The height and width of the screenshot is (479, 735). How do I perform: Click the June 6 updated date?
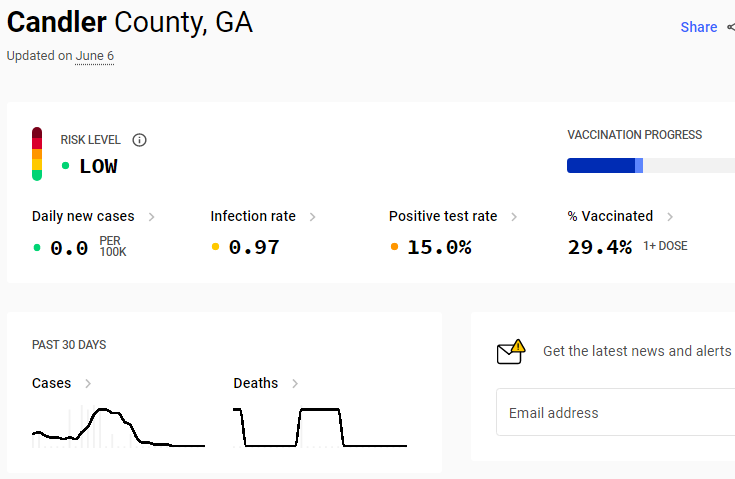pos(95,56)
